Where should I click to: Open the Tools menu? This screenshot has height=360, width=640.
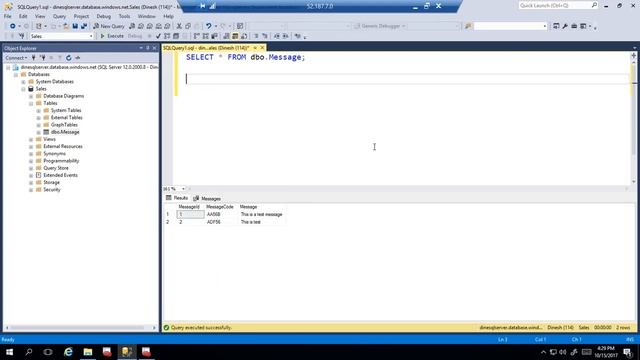[124, 16]
